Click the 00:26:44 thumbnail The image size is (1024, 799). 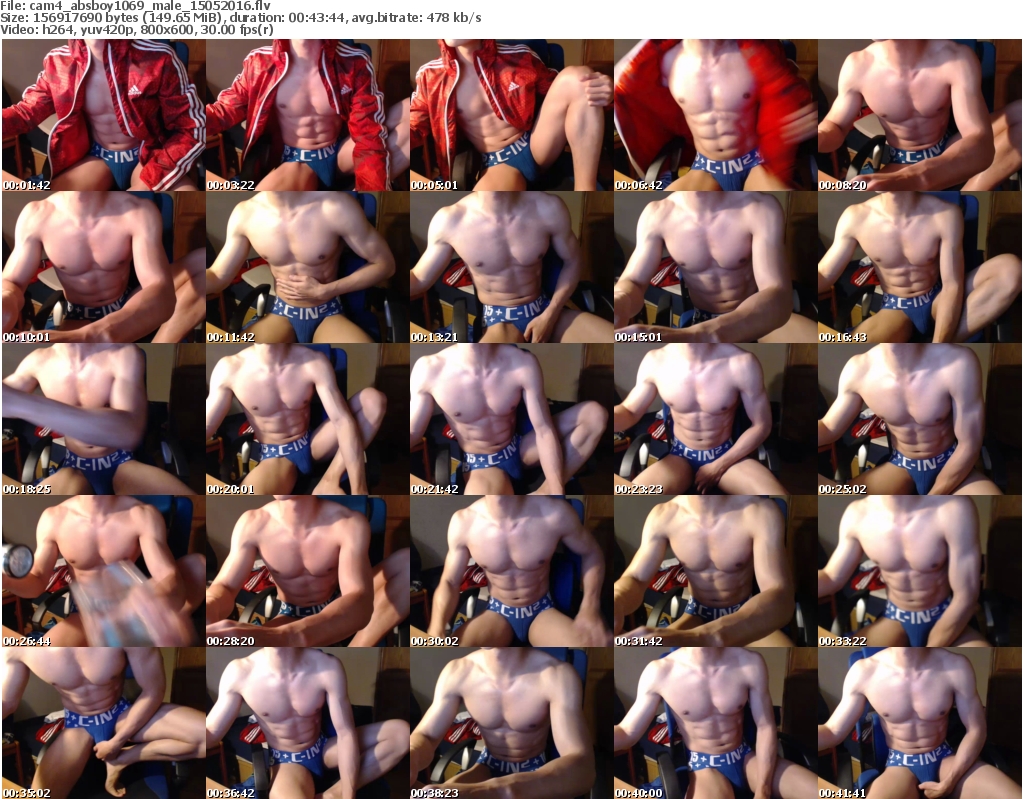(104, 572)
